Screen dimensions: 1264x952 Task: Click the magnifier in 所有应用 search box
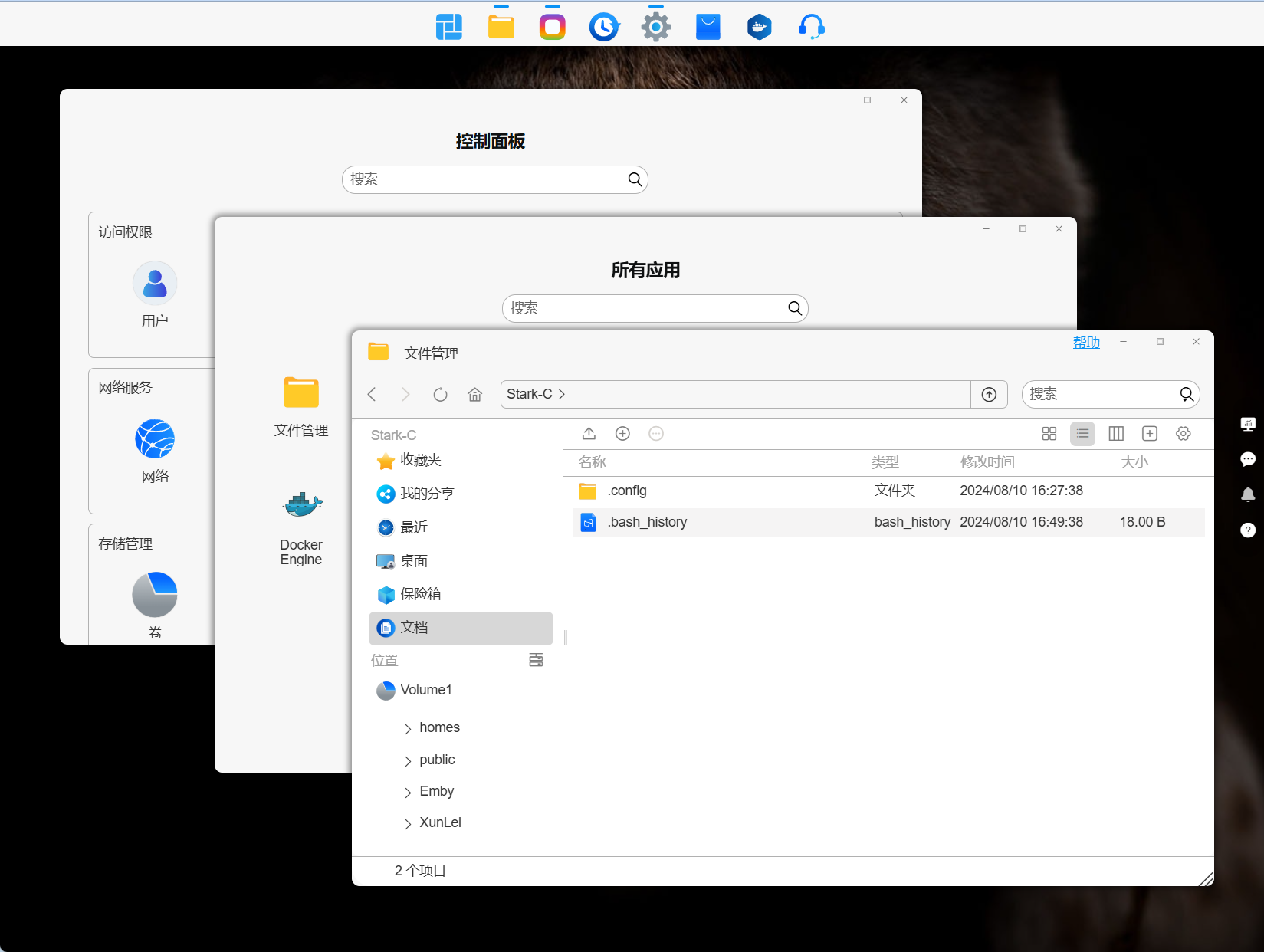click(795, 308)
